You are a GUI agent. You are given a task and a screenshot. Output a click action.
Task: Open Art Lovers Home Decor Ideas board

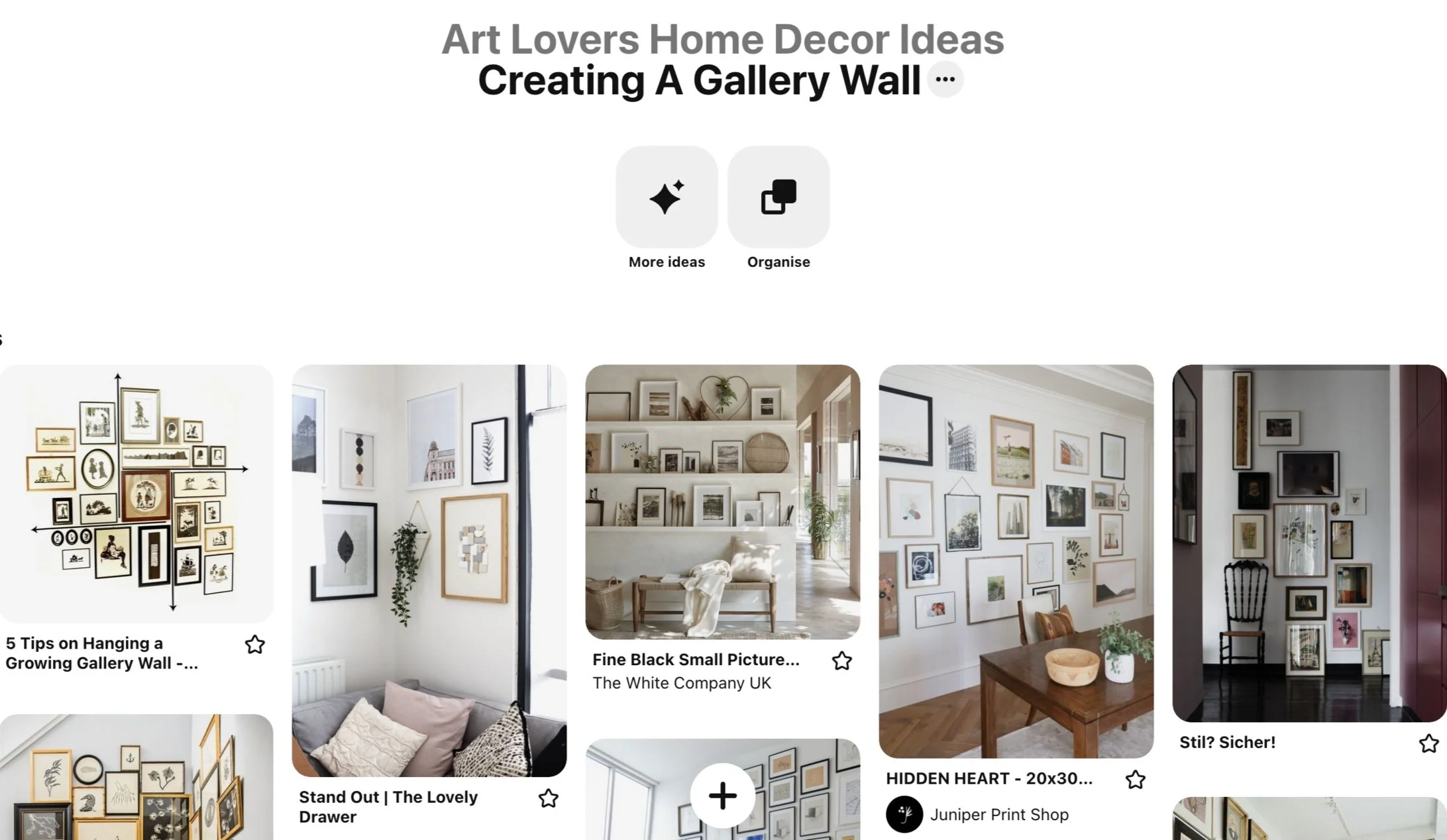[x=723, y=39]
